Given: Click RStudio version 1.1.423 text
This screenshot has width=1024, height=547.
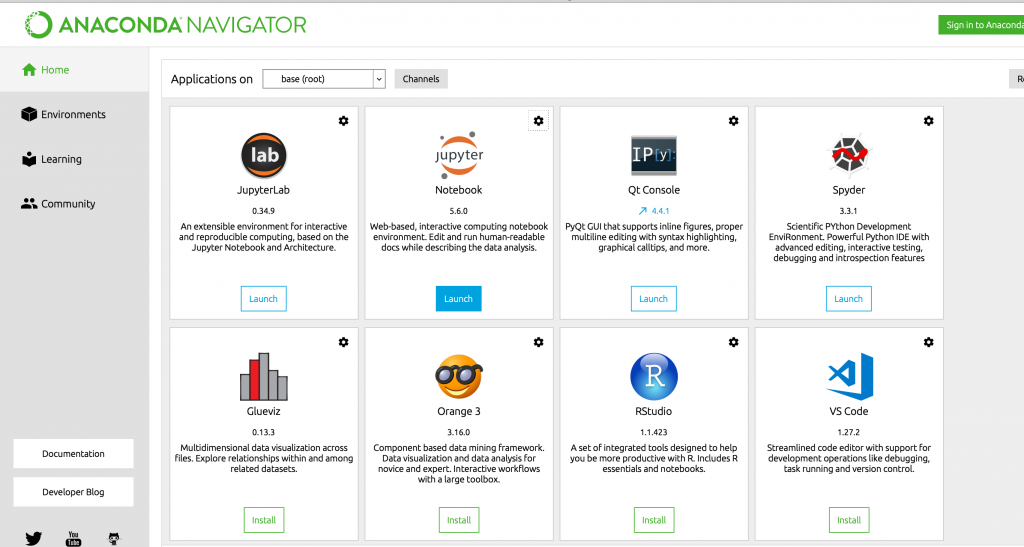Looking at the screenshot, I should point(654,432).
